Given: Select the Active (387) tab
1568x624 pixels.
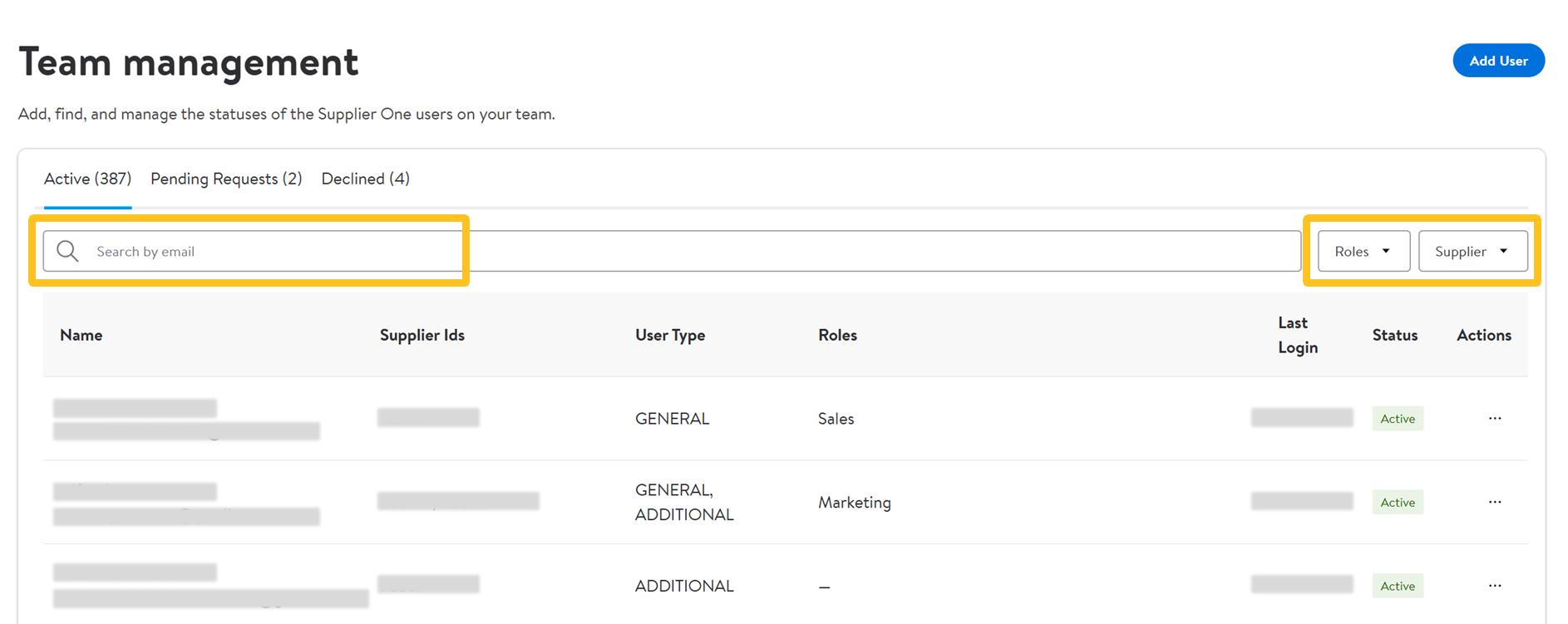Looking at the screenshot, I should pos(87,179).
